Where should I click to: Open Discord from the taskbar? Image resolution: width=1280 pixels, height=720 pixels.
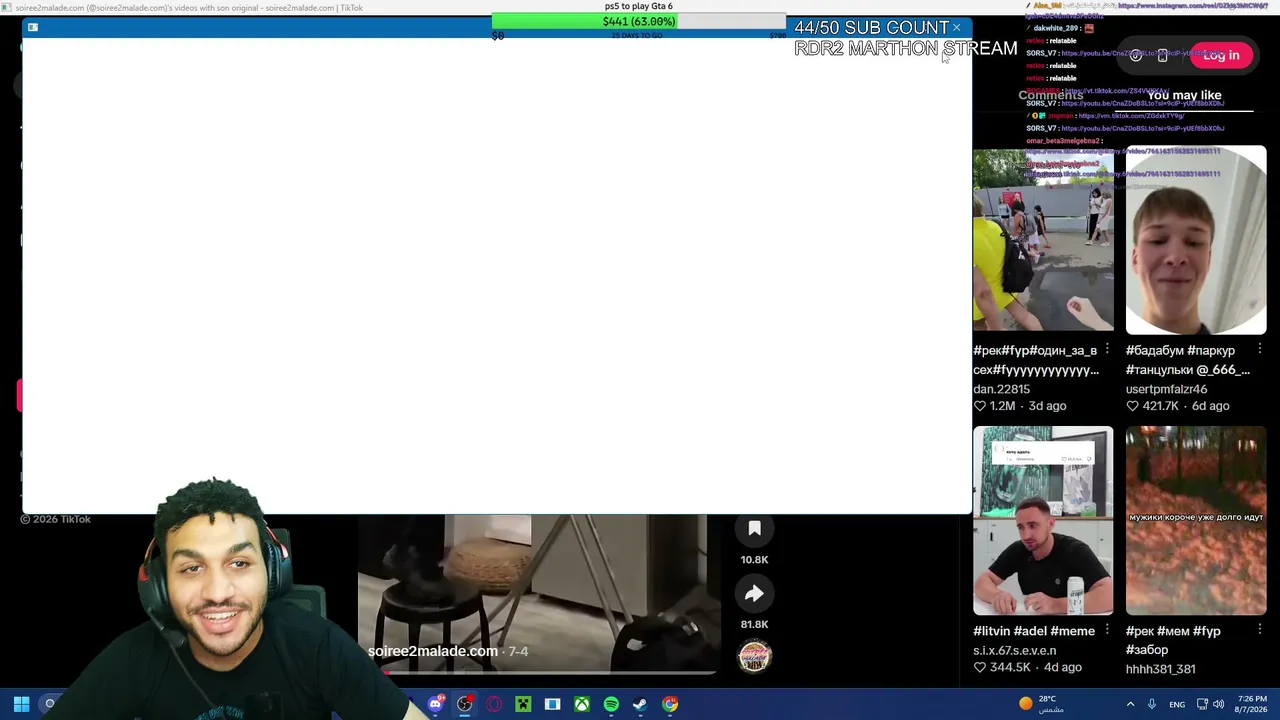(435, 704)
